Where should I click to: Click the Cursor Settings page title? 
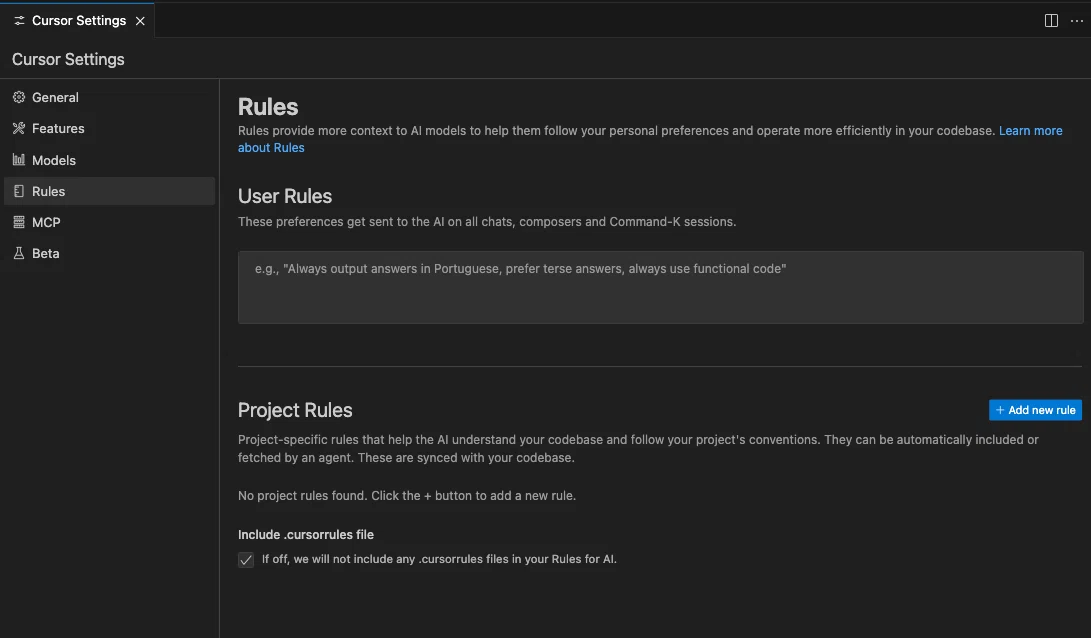(x=68, y=59)
